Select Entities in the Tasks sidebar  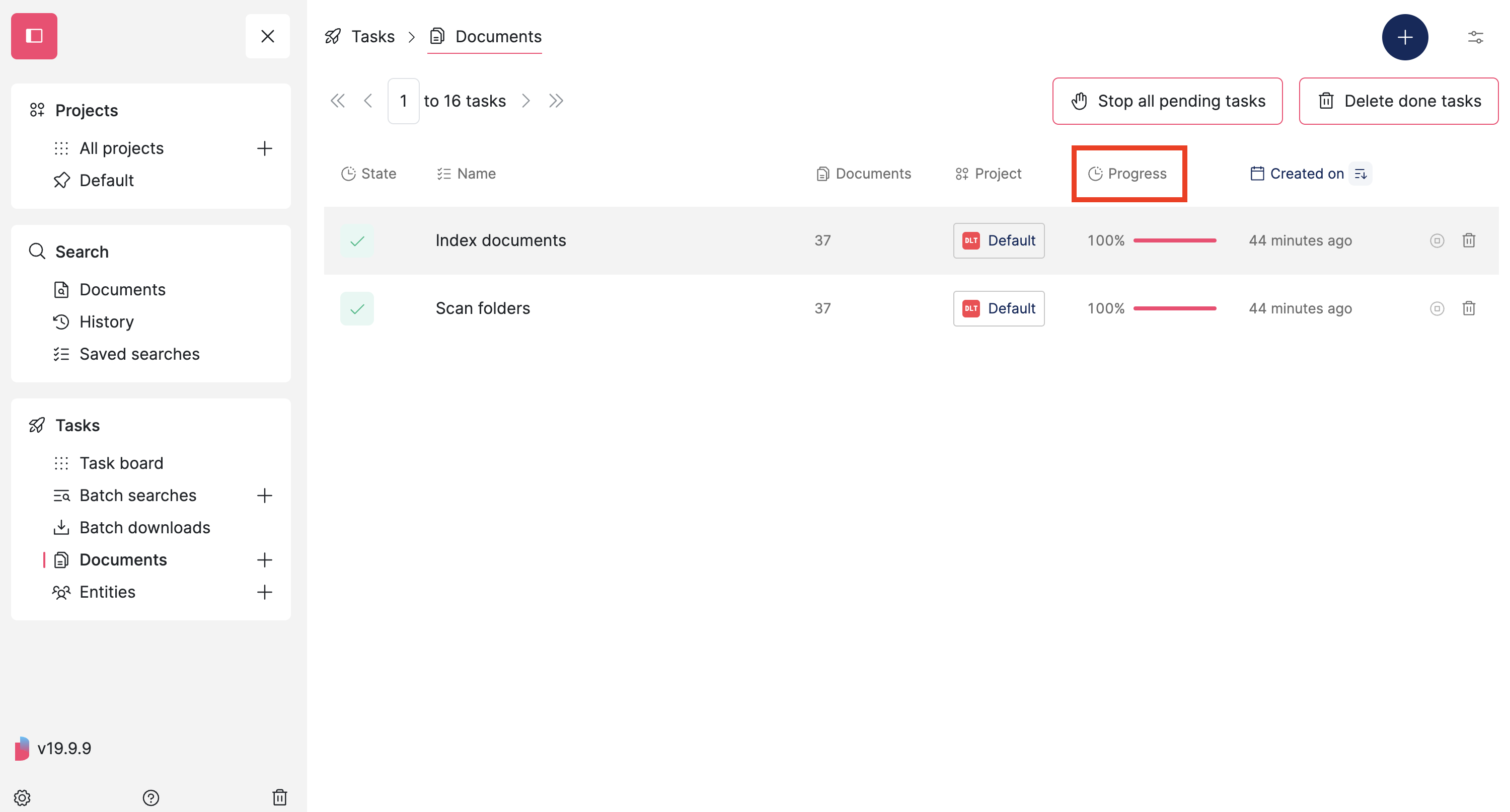(x=107, y=592)
